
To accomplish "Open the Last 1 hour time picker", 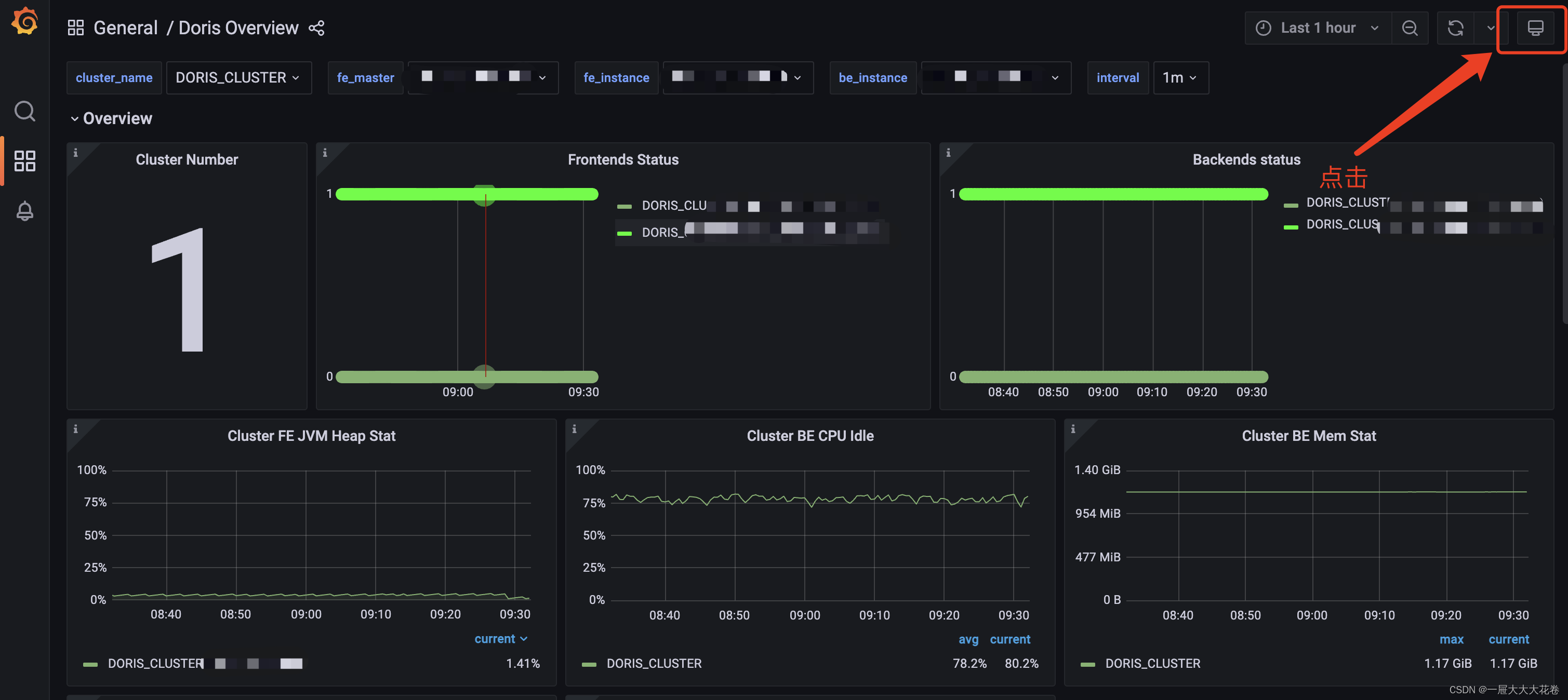I will pos(1318,28).
